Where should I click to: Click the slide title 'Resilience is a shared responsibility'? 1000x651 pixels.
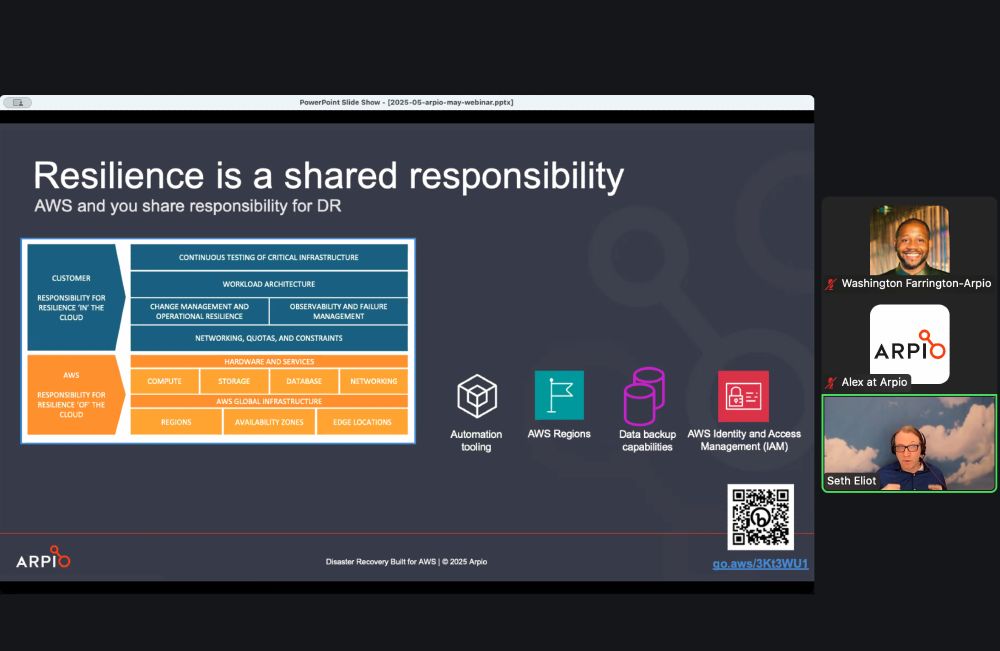coord(328,175)
